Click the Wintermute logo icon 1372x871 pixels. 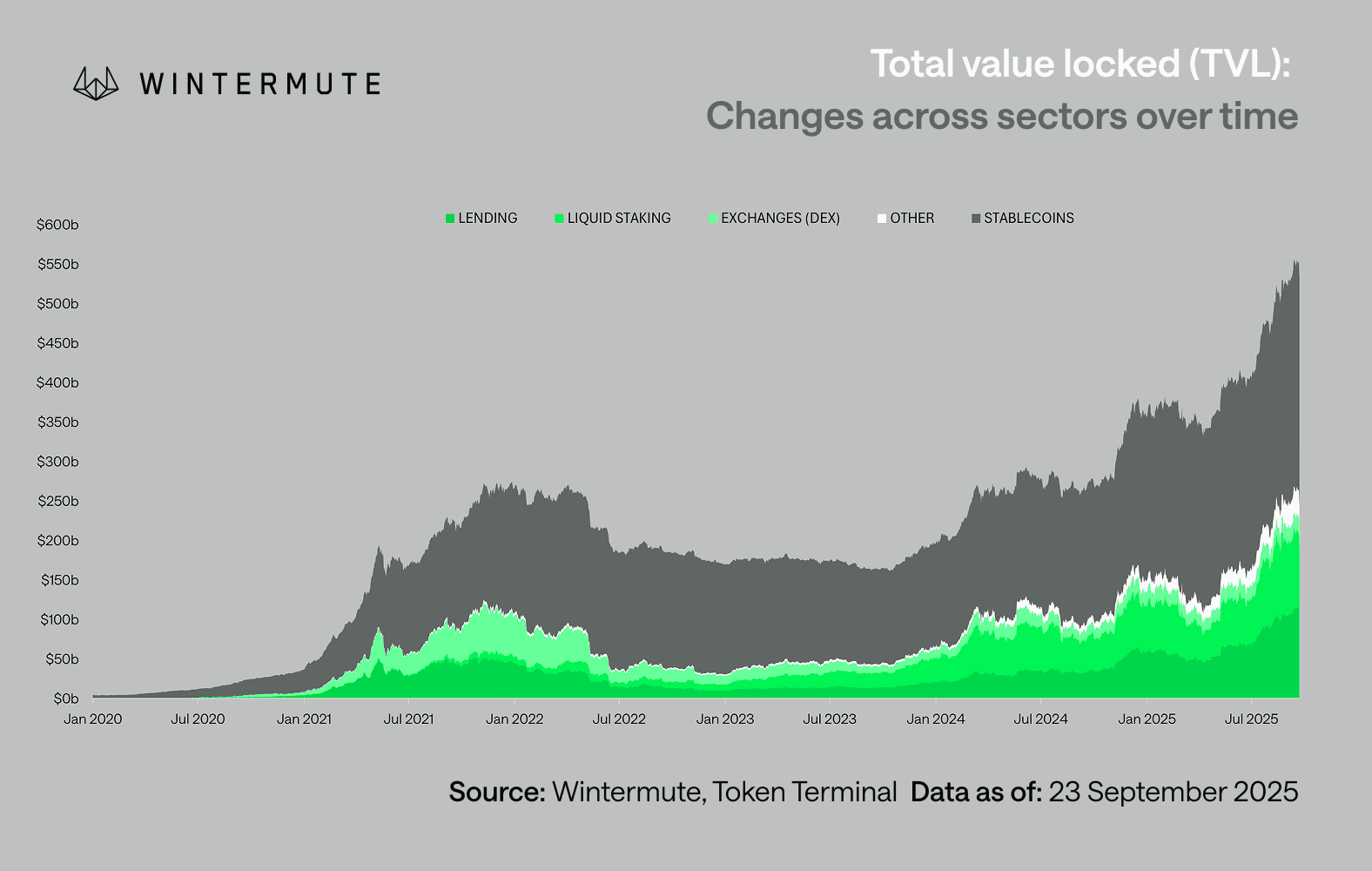(96, 84)
